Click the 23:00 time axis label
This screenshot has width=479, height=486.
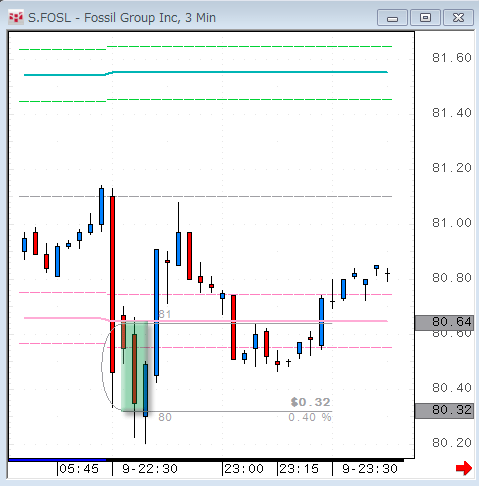tap(244, 469)
